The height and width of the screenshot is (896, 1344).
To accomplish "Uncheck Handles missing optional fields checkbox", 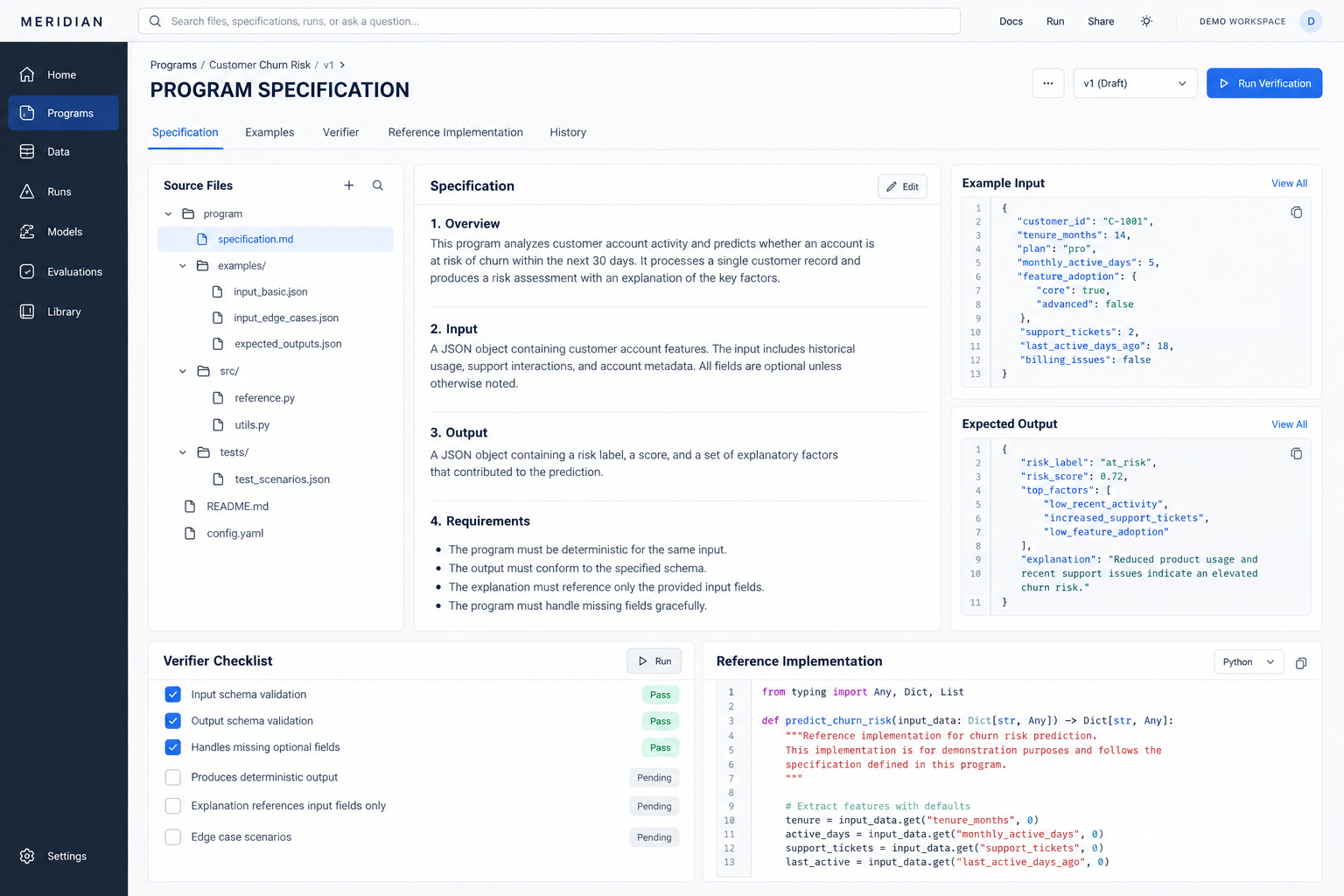I will pos(173,747).
